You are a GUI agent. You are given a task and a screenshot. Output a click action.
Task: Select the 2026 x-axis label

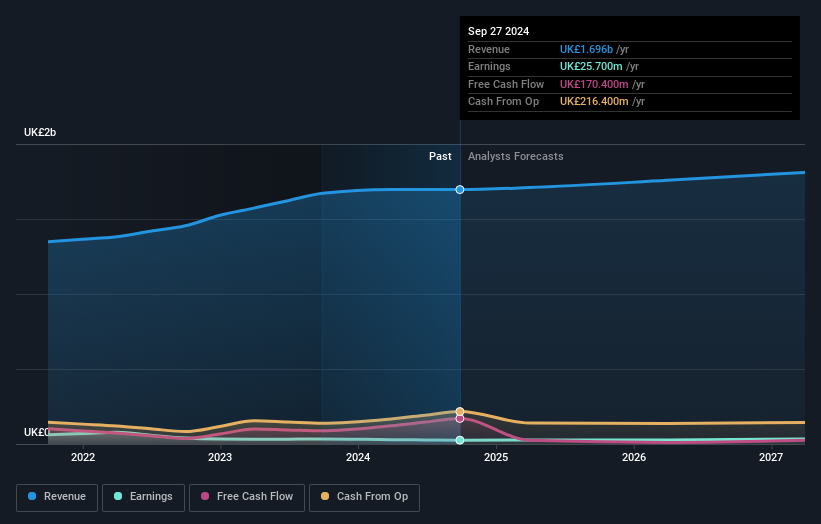634,458
